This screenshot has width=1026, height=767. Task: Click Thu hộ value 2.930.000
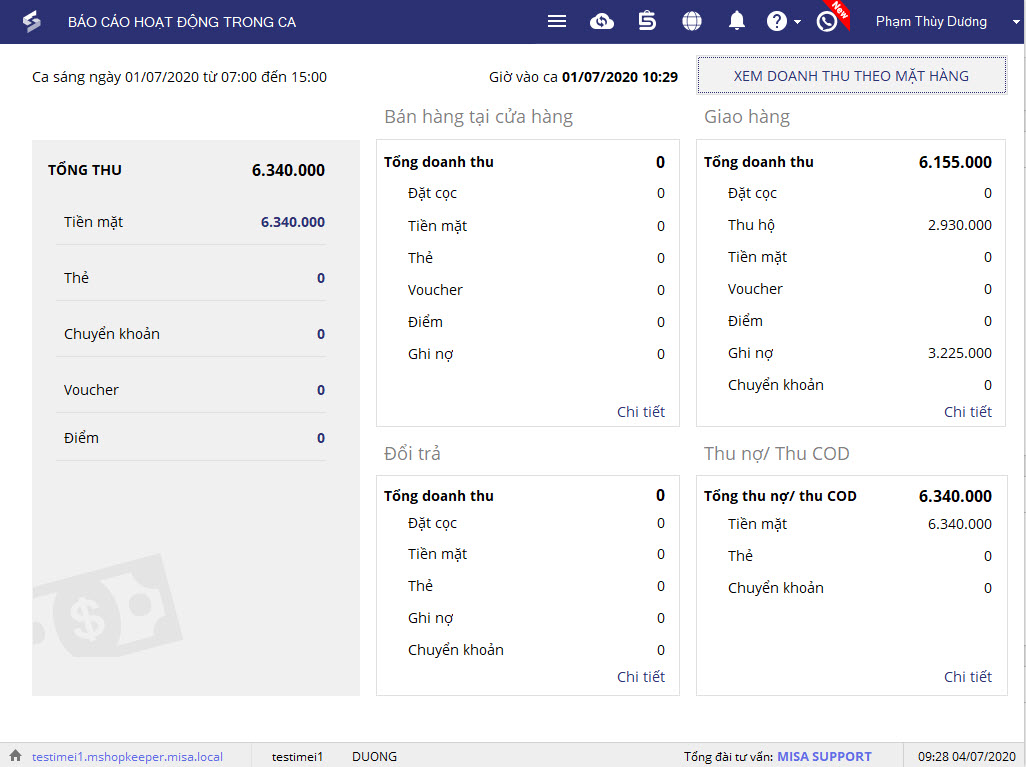tap(959, 225)
